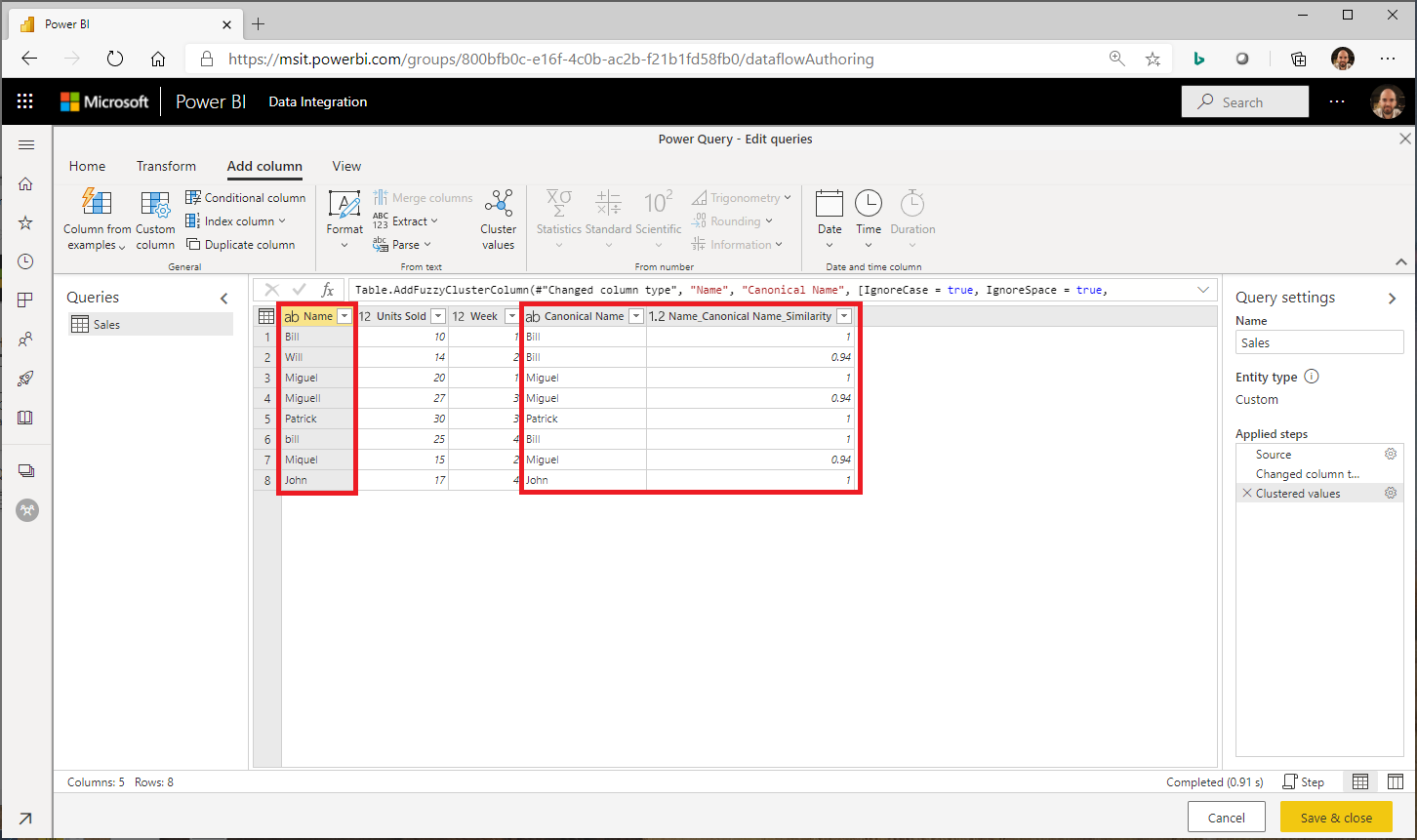Viewport: 1417px width, 840px height.
Task: Open the Time column menu
Action: [x=869, y=220]
